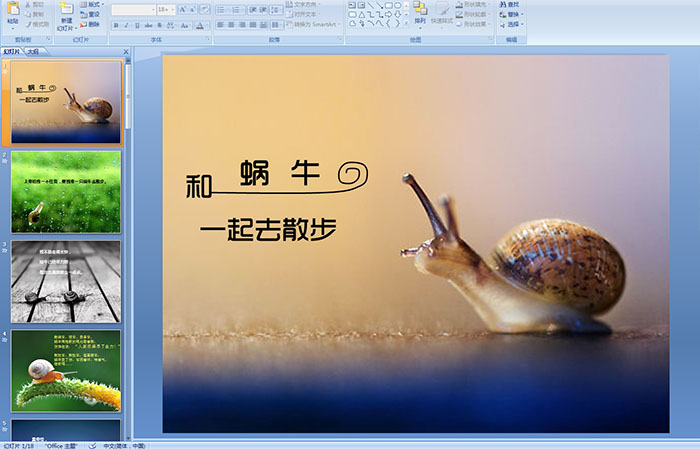Increase font size with the large A icon
Image resolution: width=700 pixels, height=449 pixels.
point(183,9)
